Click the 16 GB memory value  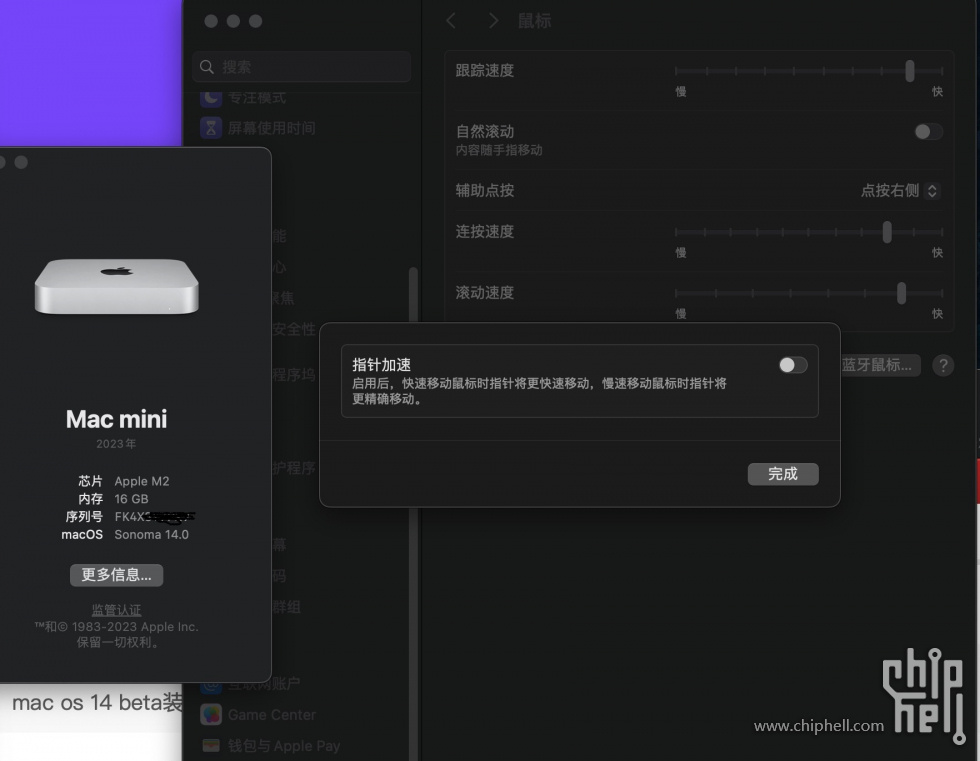[131, 499]
